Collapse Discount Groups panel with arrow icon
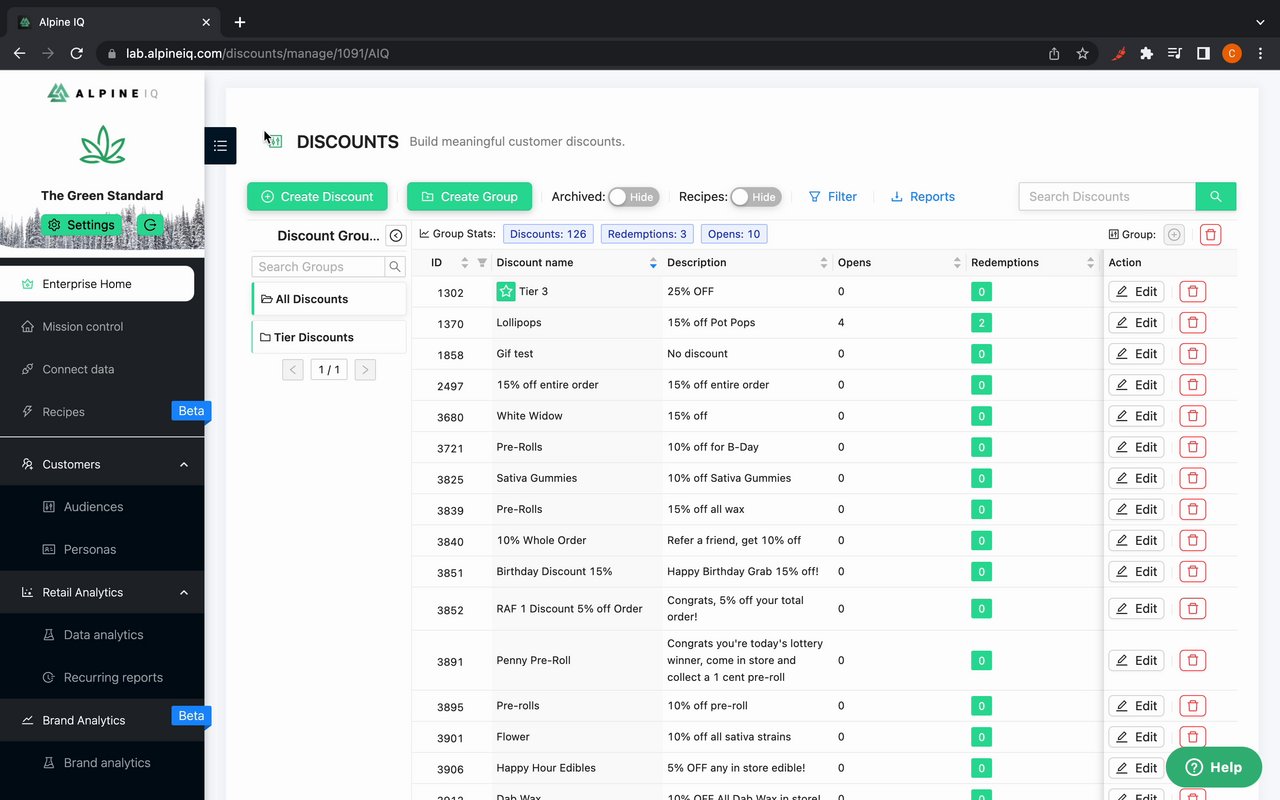The width and height of the screenshot is (1280, 800). 396,236
